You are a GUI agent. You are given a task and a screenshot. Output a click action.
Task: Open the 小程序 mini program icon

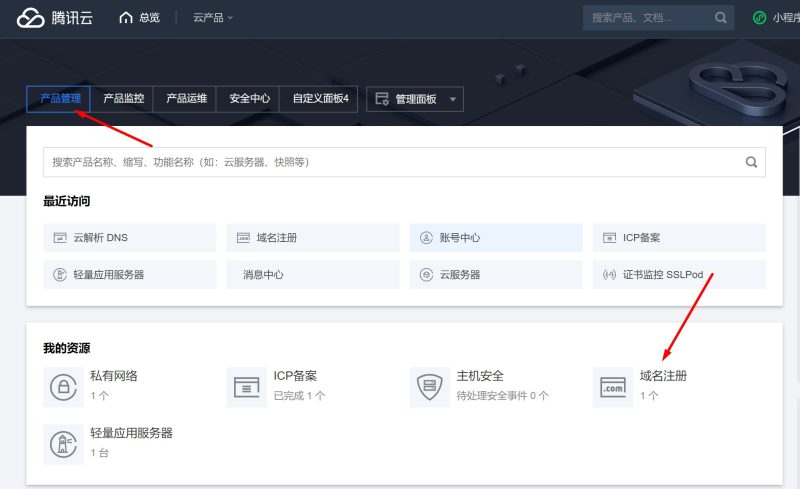click(760, 18)
